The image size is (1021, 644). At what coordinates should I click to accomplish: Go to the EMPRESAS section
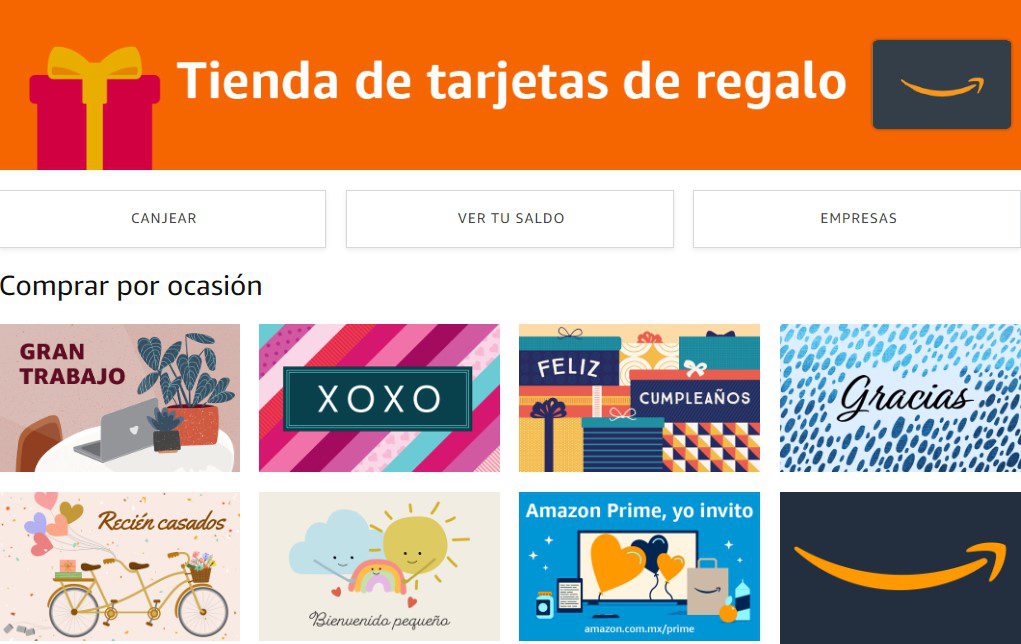point(857,219)
